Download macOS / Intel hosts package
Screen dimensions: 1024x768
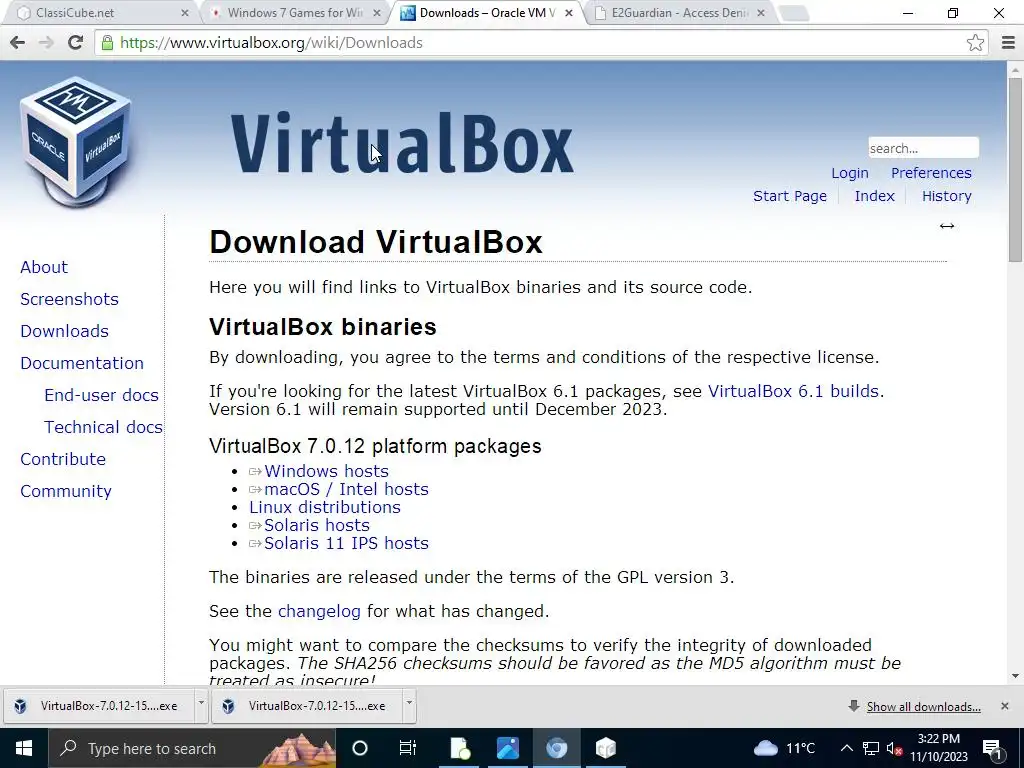click(346, 489)
